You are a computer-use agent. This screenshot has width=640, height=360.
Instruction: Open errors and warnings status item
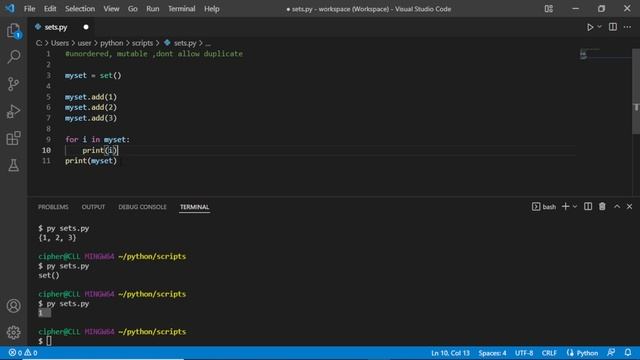(x=23, y=353)
